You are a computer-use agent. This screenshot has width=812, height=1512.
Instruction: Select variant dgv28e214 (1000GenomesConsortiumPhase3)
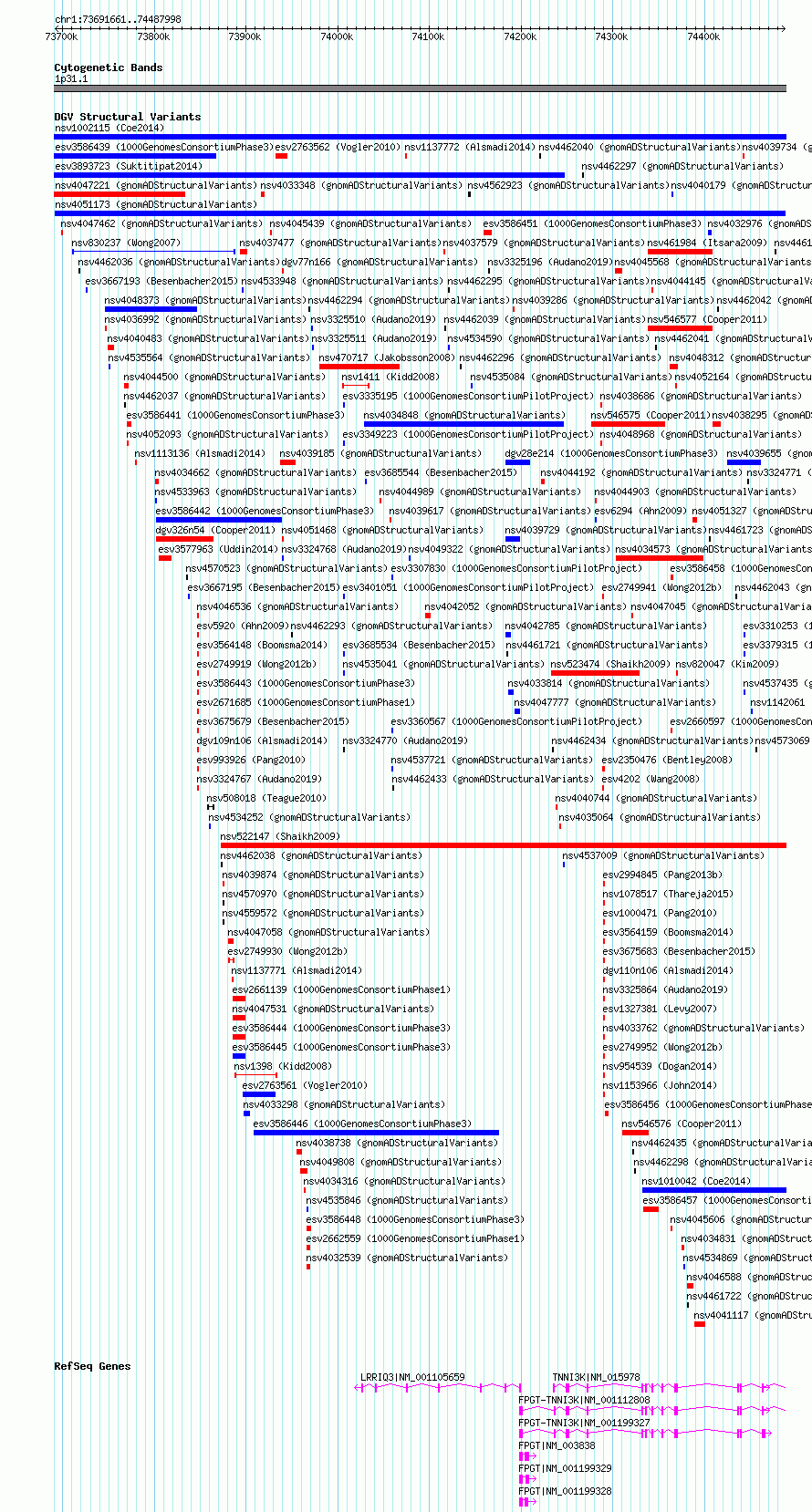click(611, 453)
